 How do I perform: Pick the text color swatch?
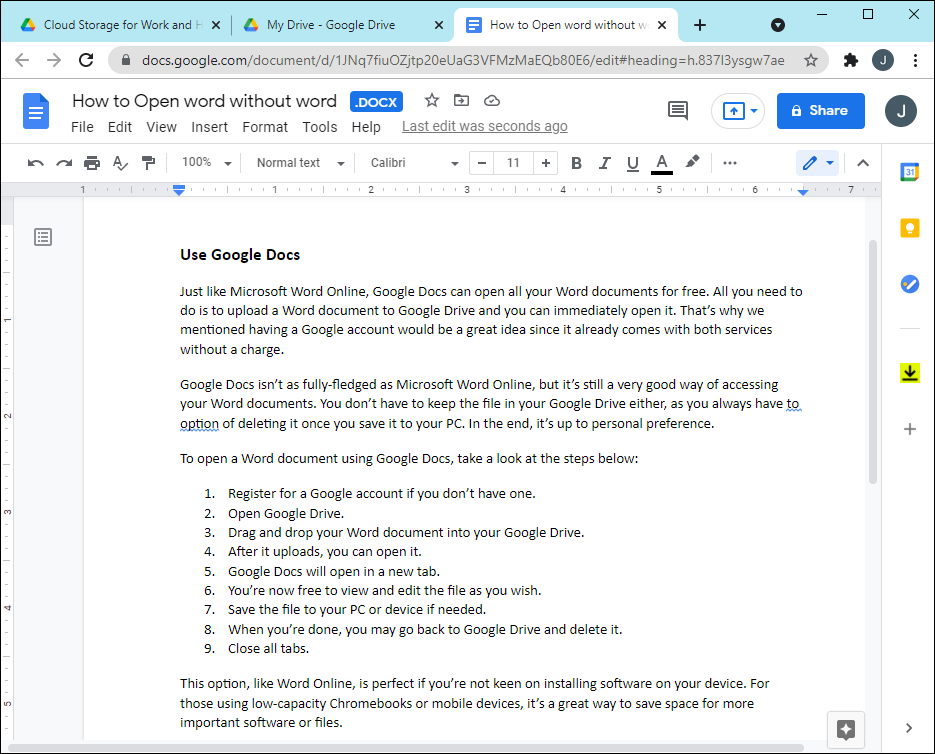point(661,163)
